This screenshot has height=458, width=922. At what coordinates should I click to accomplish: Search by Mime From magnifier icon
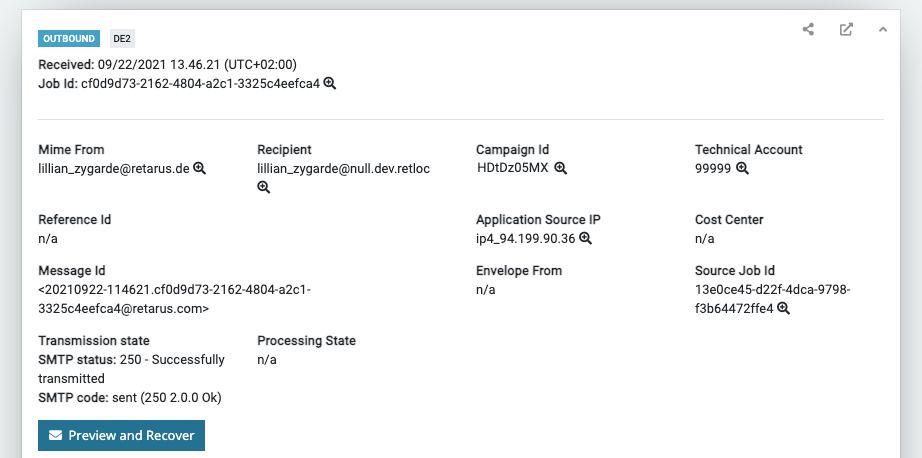(x=199, y=168)
